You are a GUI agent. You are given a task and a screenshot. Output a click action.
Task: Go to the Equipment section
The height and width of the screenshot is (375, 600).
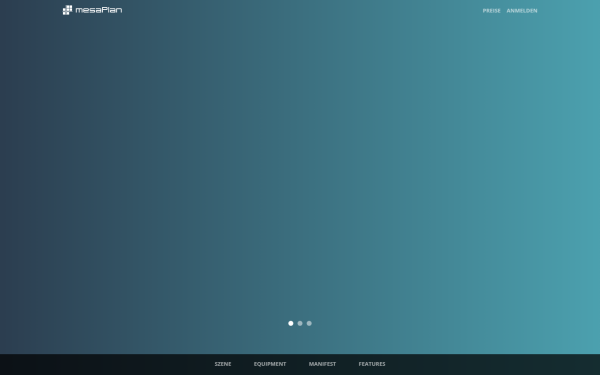click(270, 364)
